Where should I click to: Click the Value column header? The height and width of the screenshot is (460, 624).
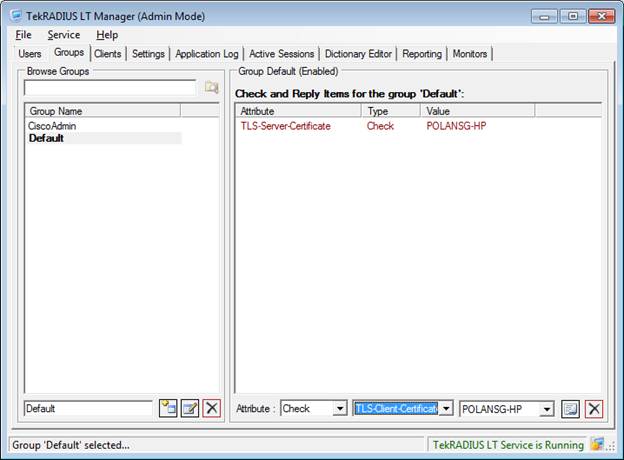(478, 111)
